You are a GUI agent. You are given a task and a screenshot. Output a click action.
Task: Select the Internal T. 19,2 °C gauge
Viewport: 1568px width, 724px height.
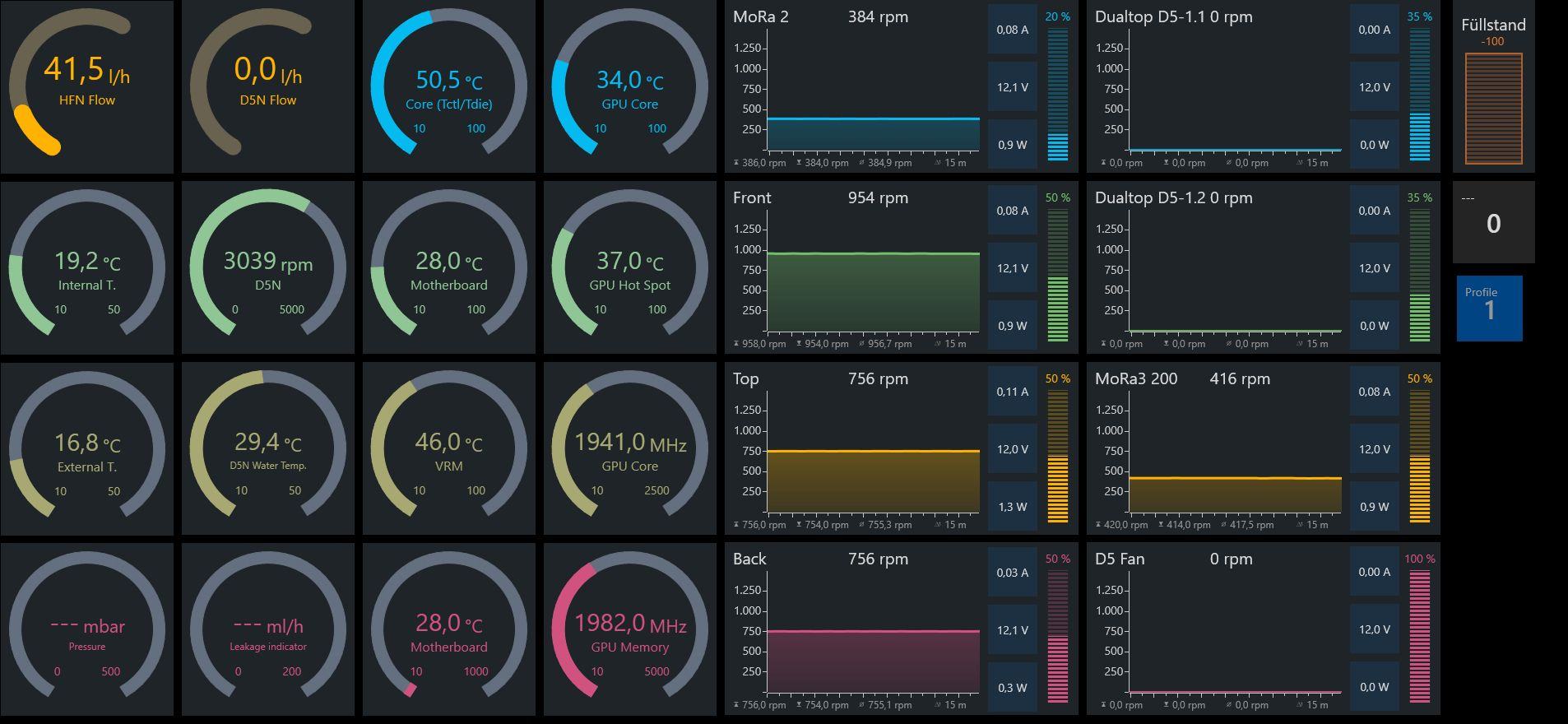pos(87,267)
